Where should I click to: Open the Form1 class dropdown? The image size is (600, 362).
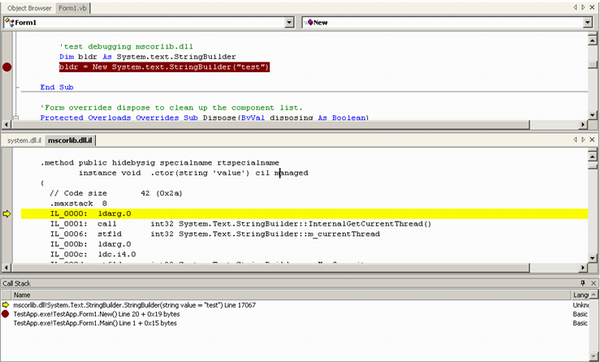[290, 23]
